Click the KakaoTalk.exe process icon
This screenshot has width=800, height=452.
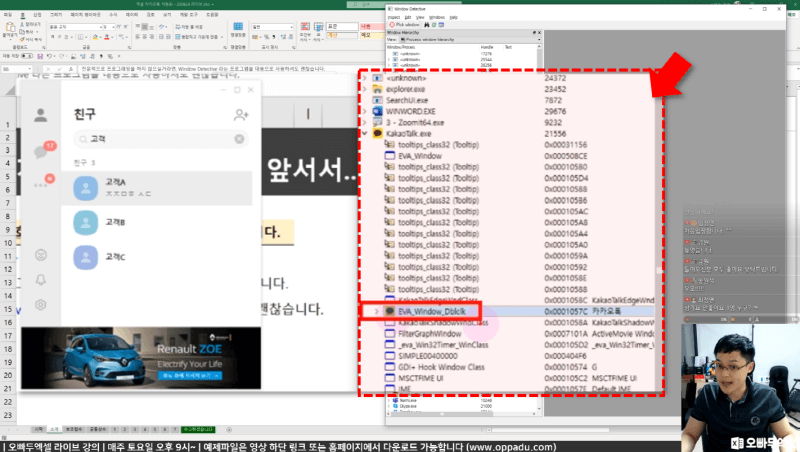(x=378, y=134)
